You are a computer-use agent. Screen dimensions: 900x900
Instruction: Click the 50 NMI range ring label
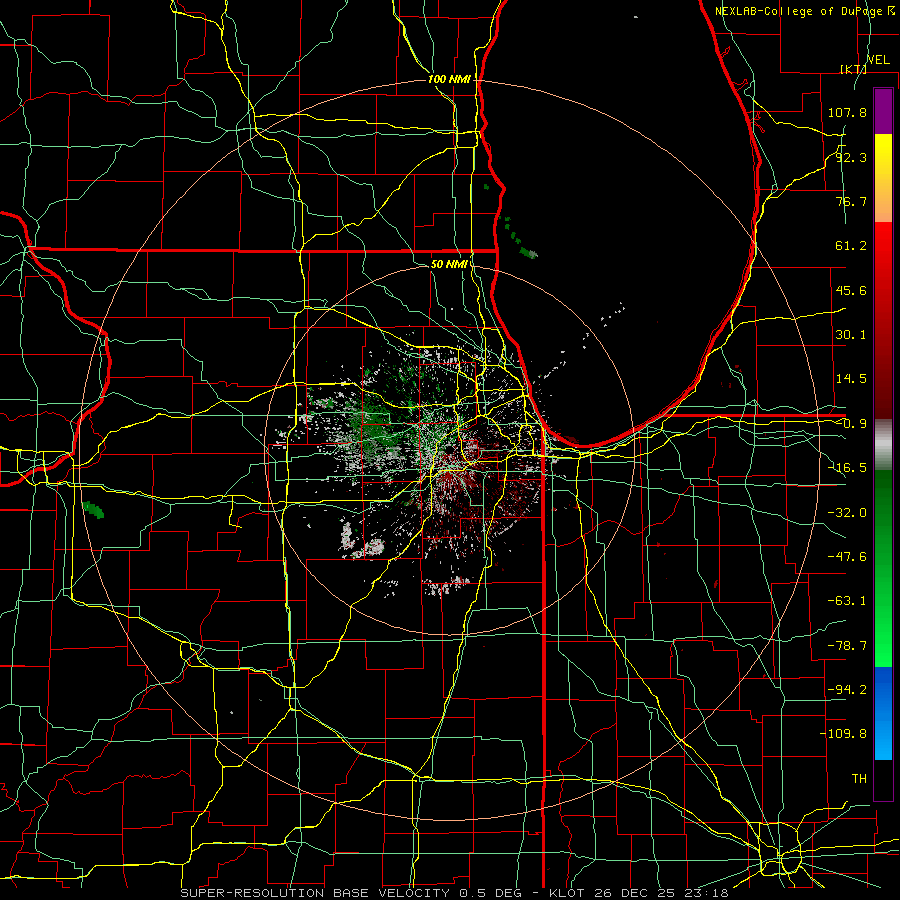coord(449,264)
